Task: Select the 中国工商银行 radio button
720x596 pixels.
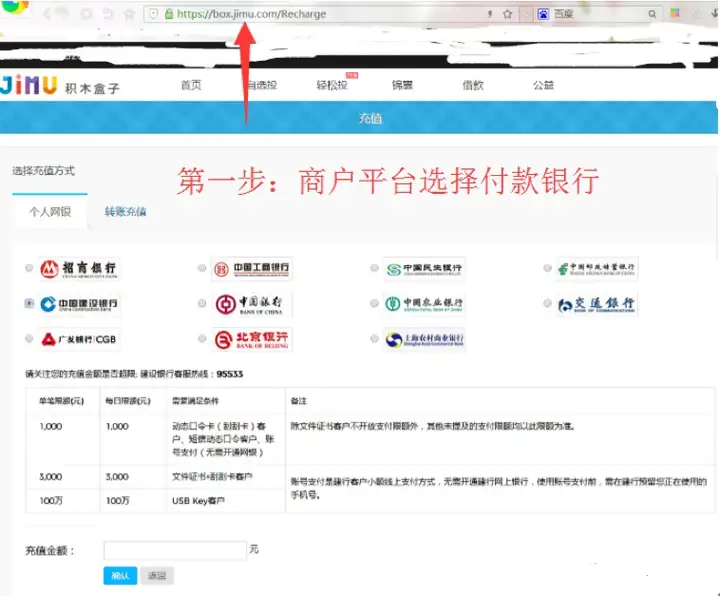Action: 202,268
